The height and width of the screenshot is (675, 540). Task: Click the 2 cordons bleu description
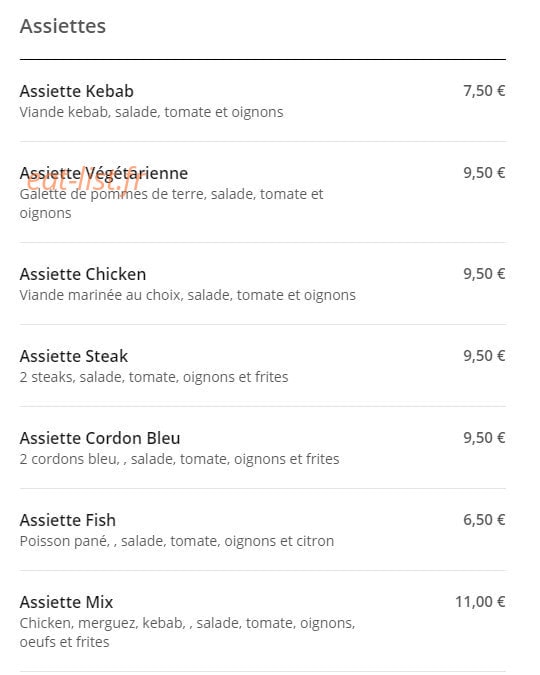pyautogui.click(x=180, y=459)
